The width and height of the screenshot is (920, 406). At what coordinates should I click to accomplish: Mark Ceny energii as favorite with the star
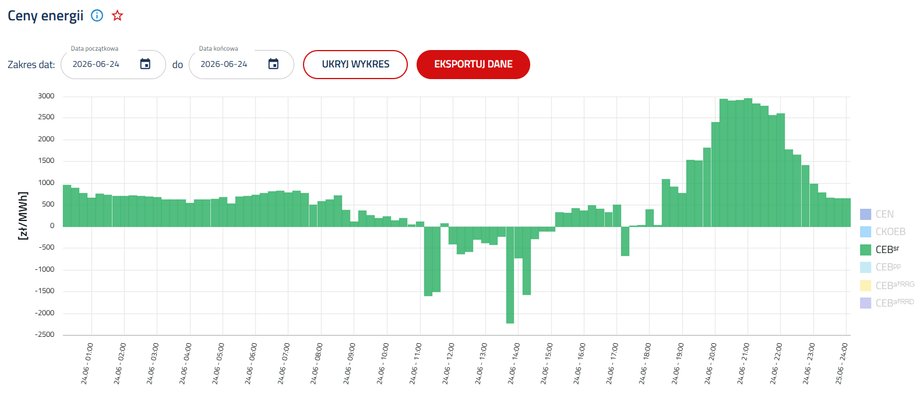click(117, 16)
